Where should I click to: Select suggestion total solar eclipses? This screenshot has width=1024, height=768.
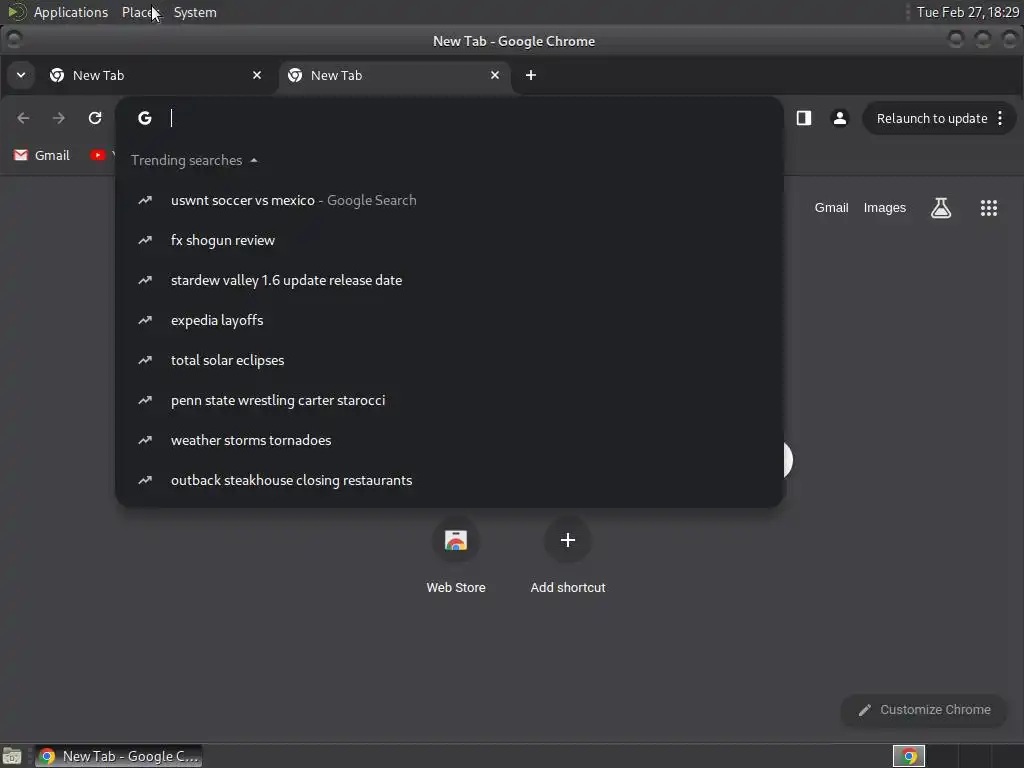click(x=449, y=360)
